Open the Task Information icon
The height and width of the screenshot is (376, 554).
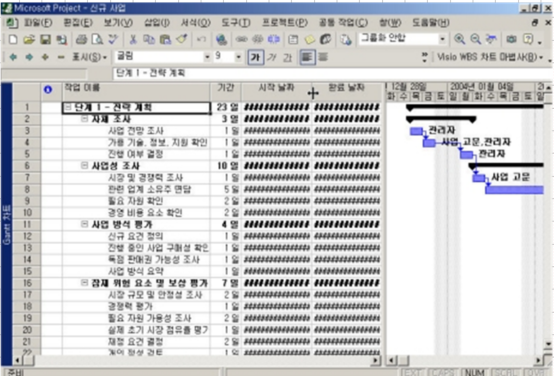[293, 39]
